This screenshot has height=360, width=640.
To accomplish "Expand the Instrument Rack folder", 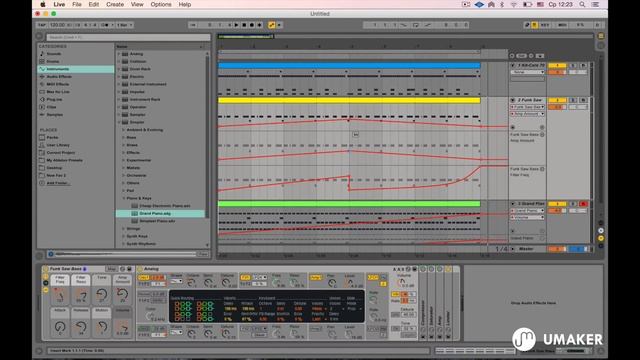I will coord(119,99).
